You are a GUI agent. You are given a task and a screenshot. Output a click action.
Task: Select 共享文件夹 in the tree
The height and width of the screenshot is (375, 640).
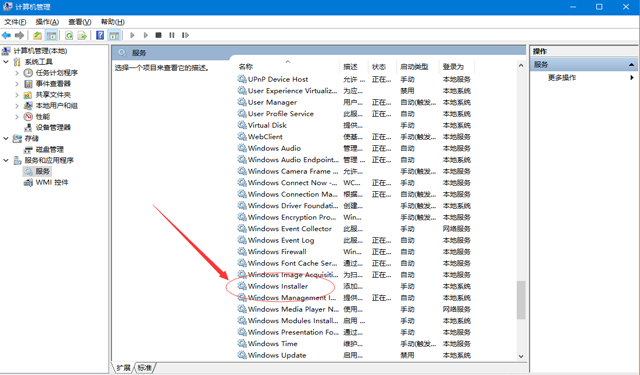click(x=53, y=95)
